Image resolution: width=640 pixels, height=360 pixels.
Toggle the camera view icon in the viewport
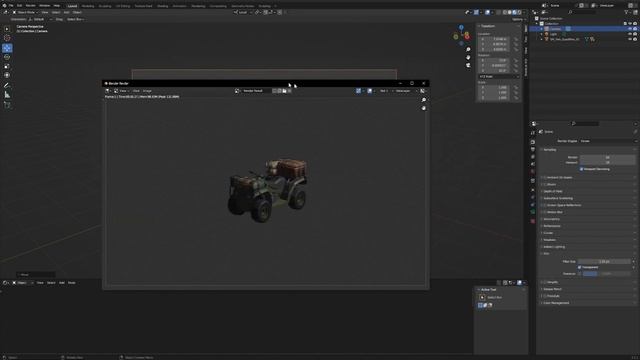[x=468, y=65]
